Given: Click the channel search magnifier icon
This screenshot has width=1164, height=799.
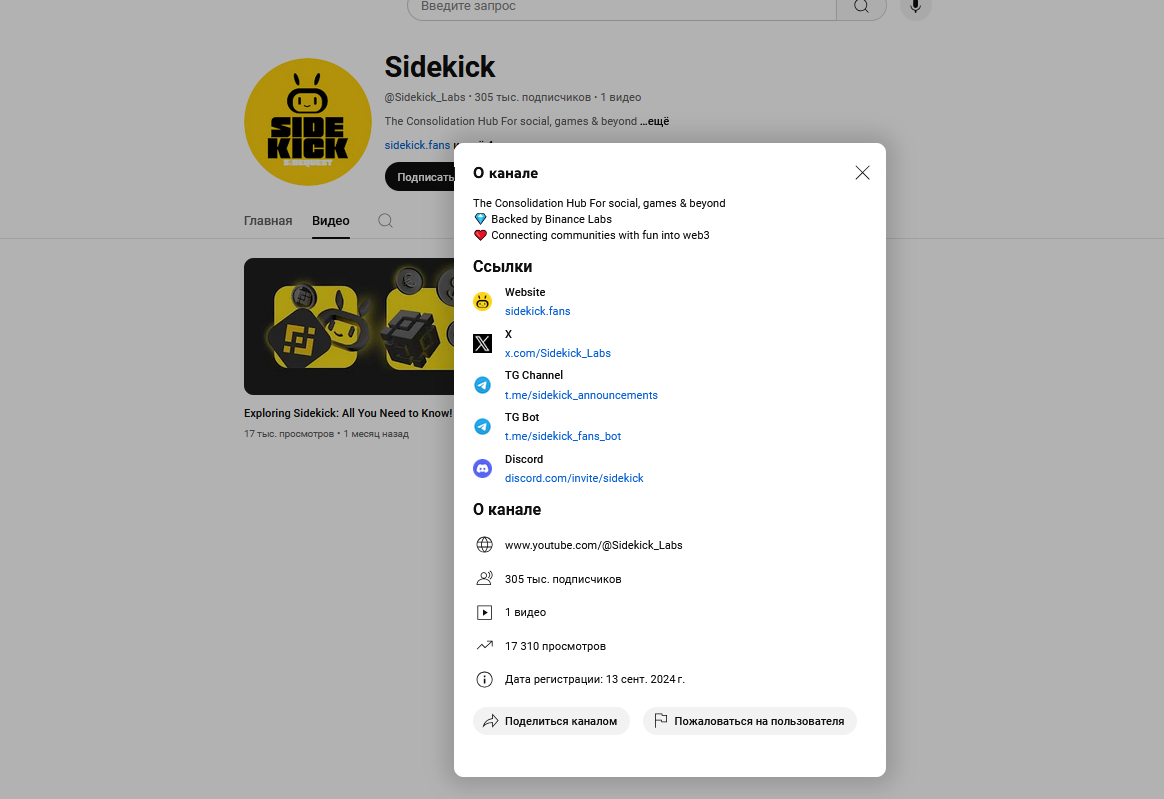Looking at the screenshot, I should [x=385, y=221].
